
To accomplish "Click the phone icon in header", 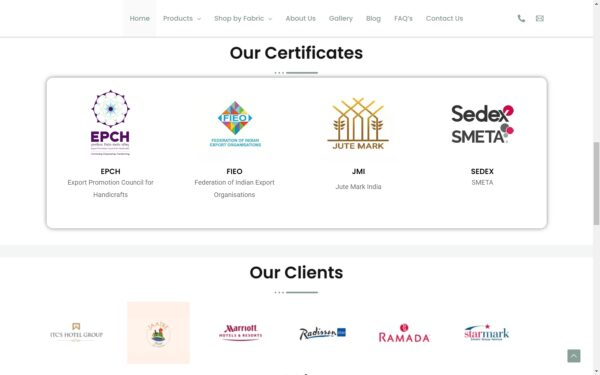I will (521, 18).
